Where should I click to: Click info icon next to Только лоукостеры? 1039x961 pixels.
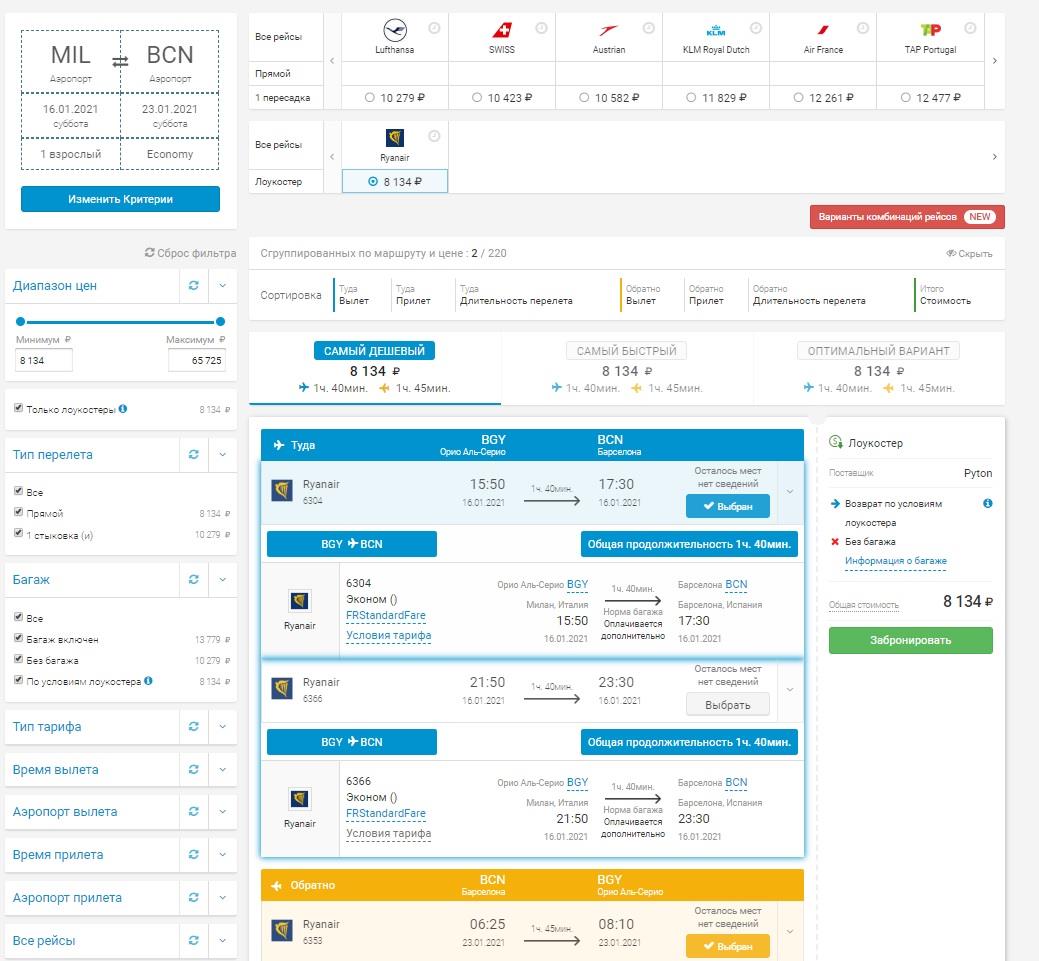pos(123,409)
